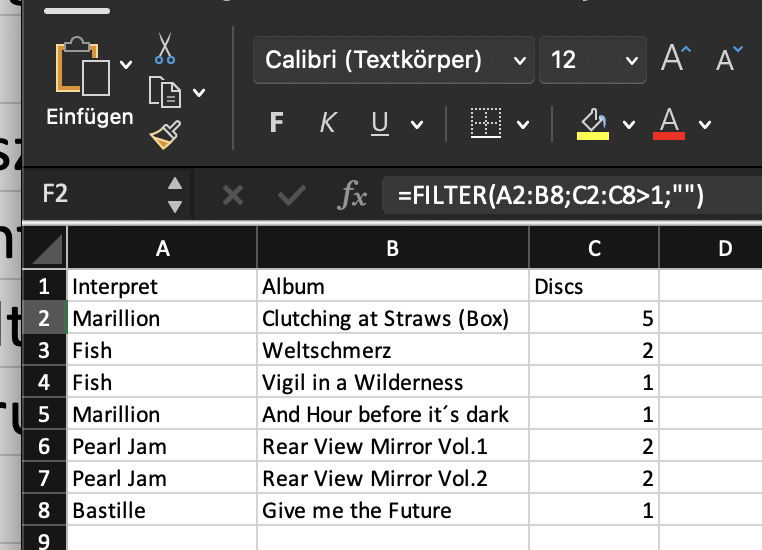
Task: Click the Copy icon
Action: coord(163,92)
